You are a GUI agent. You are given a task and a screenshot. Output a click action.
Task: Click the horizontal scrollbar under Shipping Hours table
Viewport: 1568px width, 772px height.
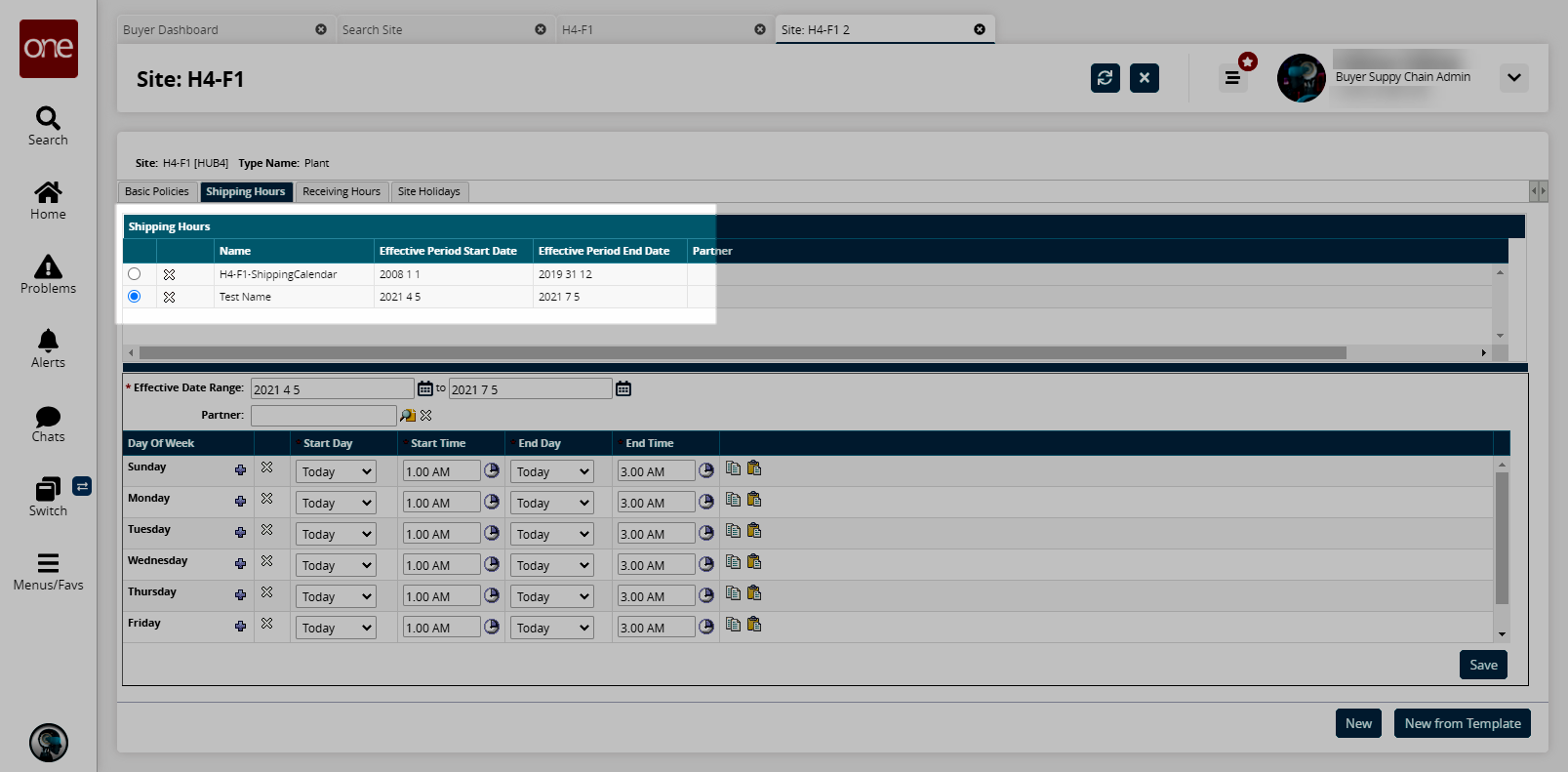[x=742, y=352]
